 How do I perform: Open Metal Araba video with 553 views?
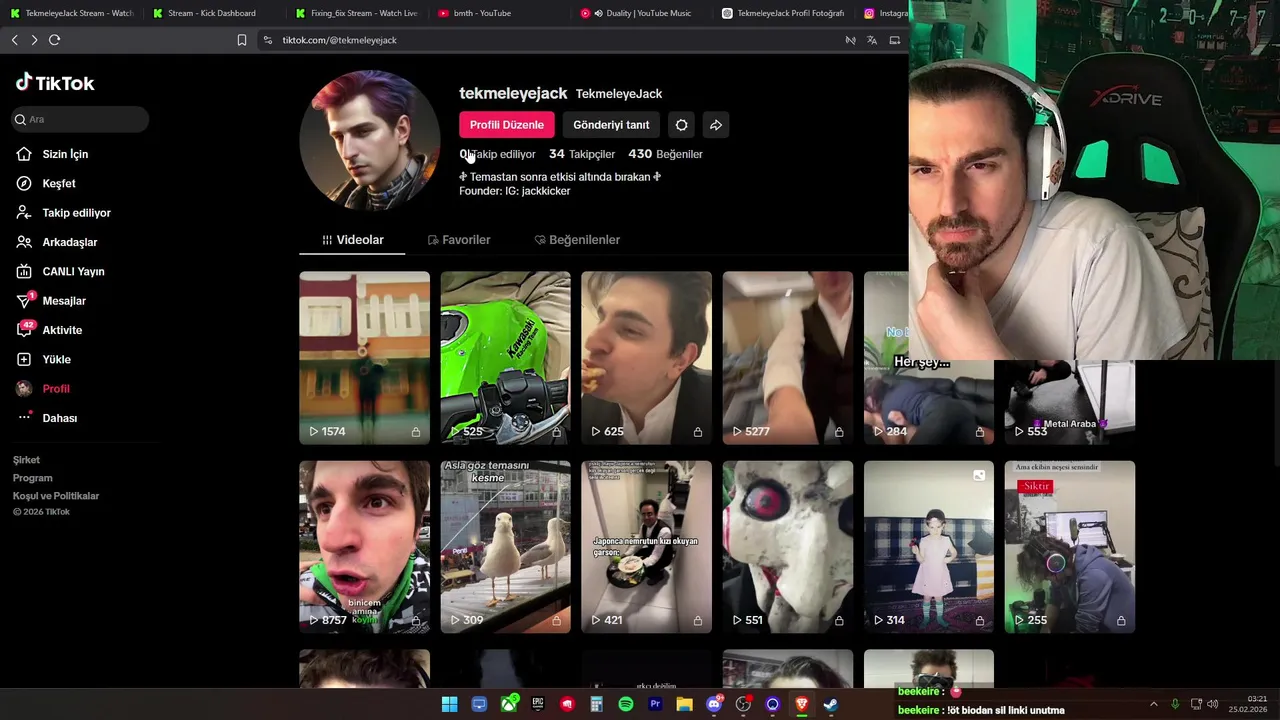pyautogui.click(x=1069, y=401)
